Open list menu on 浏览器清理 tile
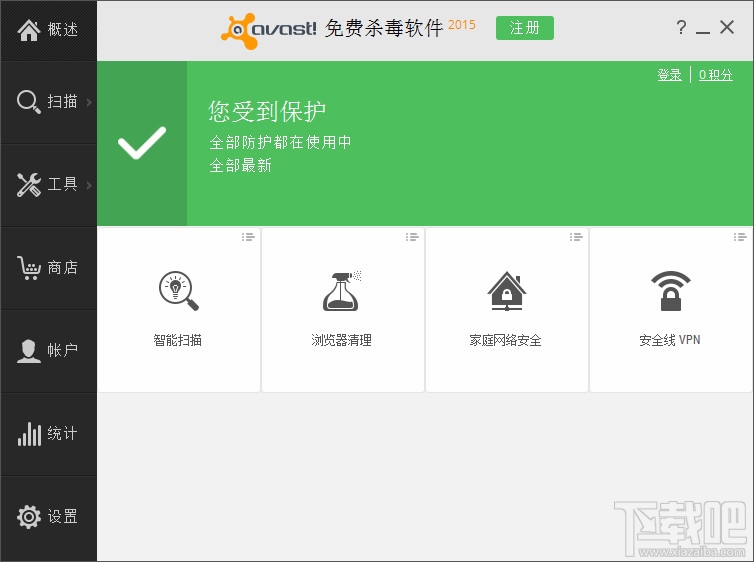 click(412, 237)
